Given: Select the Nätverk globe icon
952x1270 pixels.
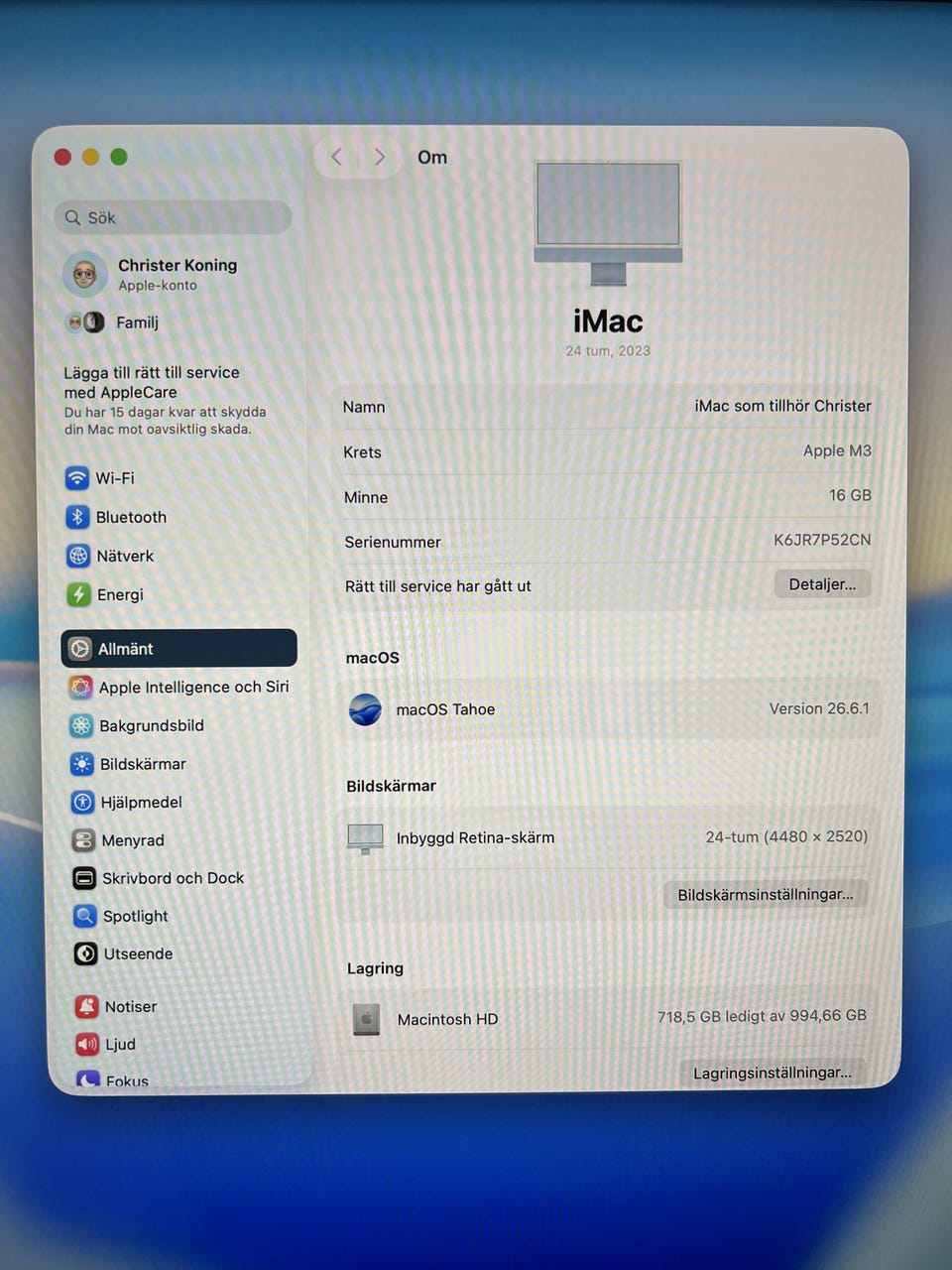Looking at the screenshot, I should [78, 556].
